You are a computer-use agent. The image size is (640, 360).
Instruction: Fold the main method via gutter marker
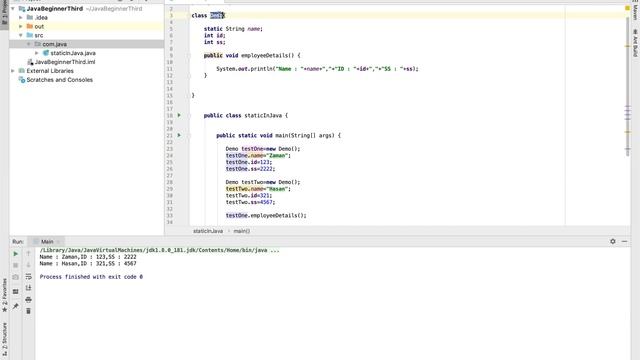point(189,135)
